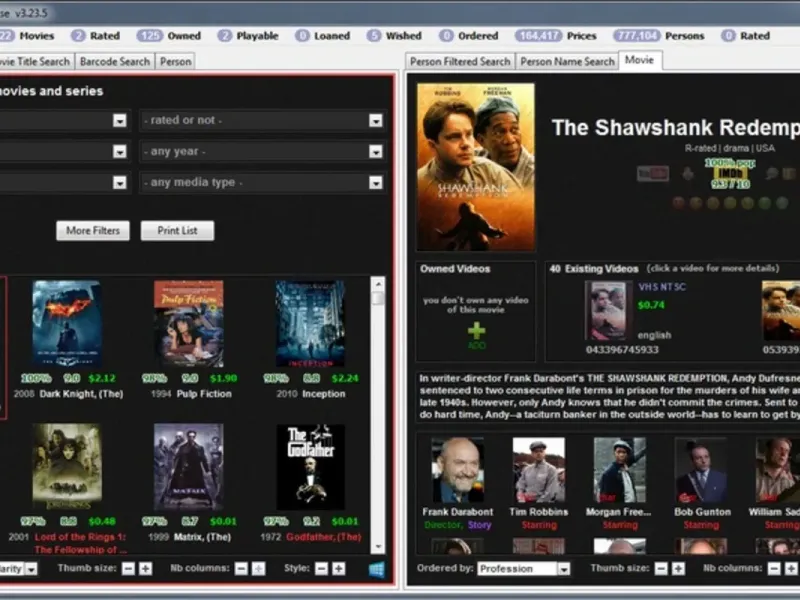Open Tim Robbins' portrait
Image resolution: width=800 pixels, height=600 pixels.
click(539, 470)
